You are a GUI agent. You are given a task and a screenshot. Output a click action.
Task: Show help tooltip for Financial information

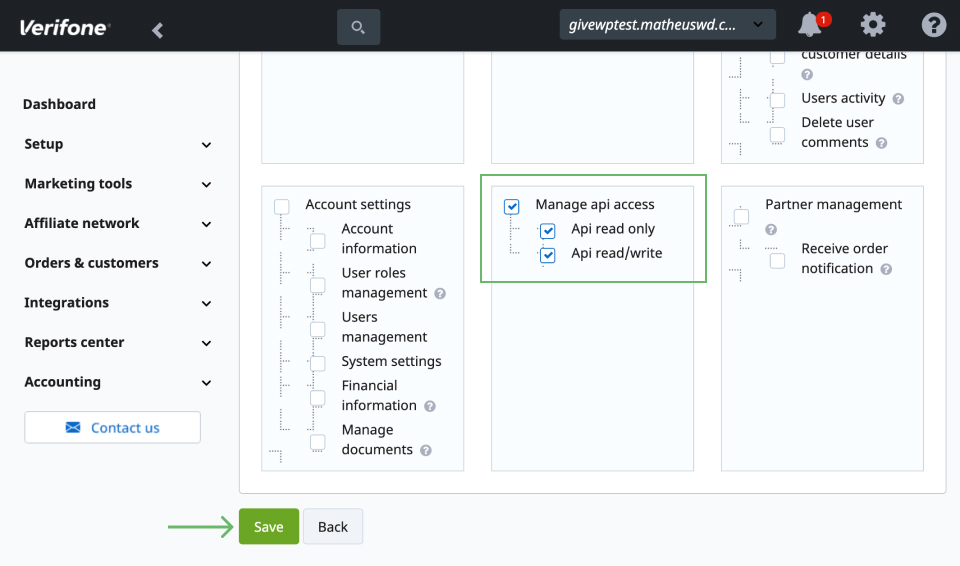click(x=430, y=406)
